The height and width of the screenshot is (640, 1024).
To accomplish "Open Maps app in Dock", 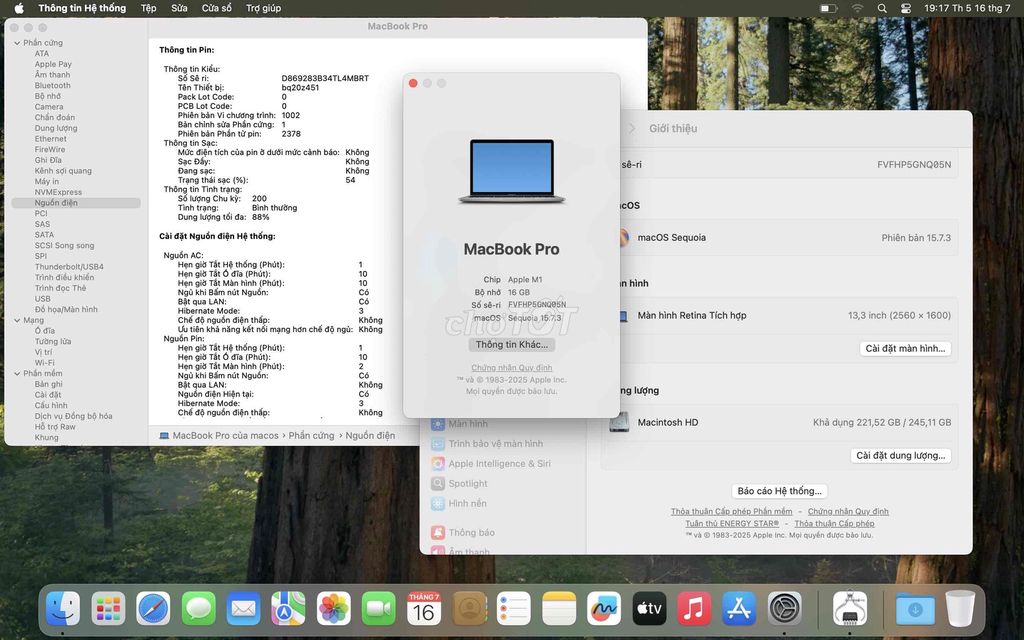I will tap(288, 608).
